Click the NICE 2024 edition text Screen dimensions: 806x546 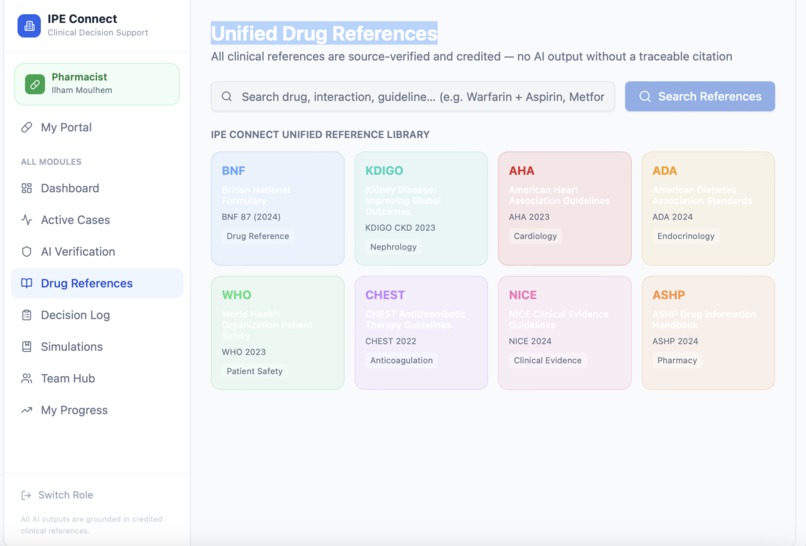tap(530, 341)
